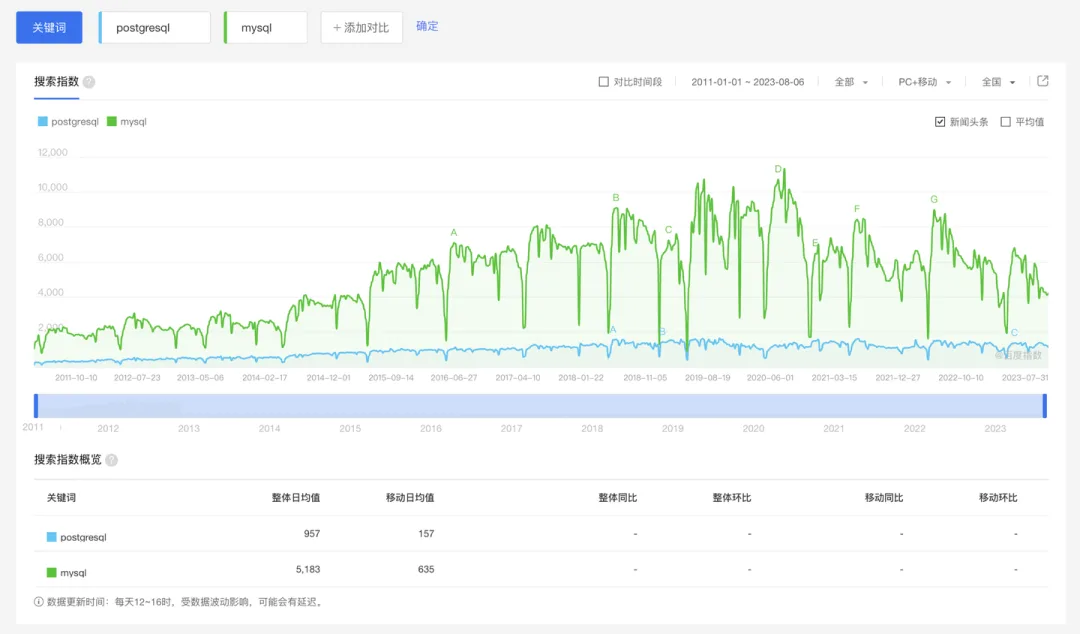Click blue marker B on postgresql line
Screen dimensions: 1080x634
[663, 331]
